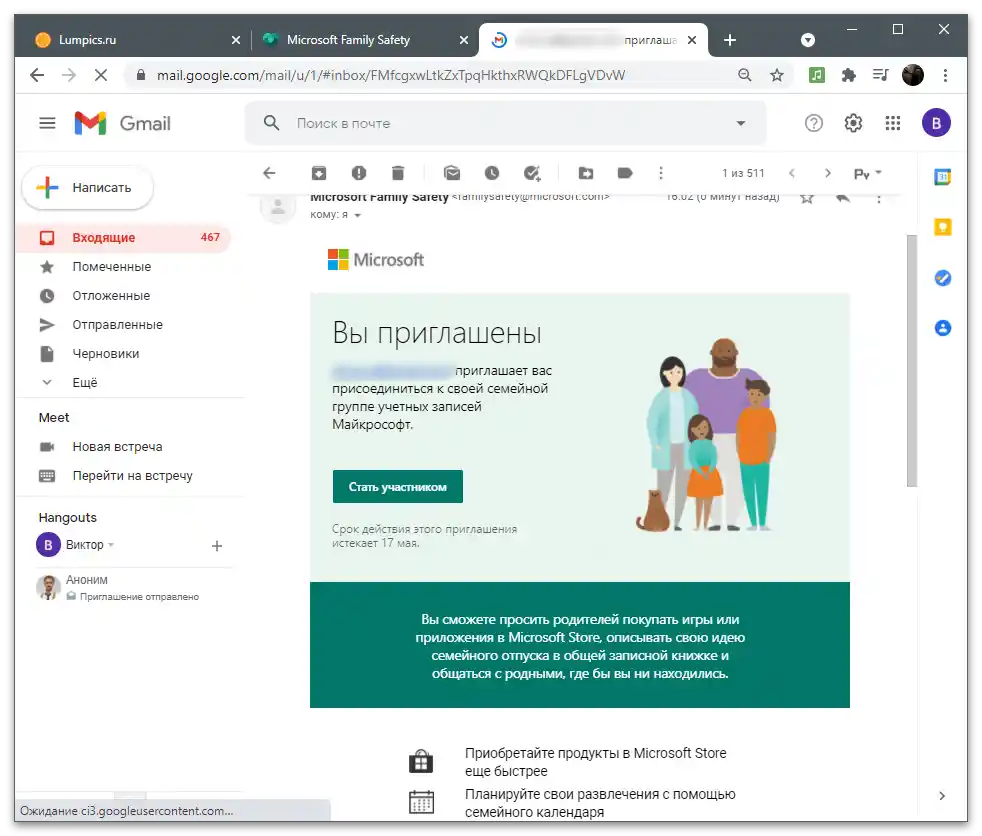Open the Chrome three-dot menu

pos(945,76)
